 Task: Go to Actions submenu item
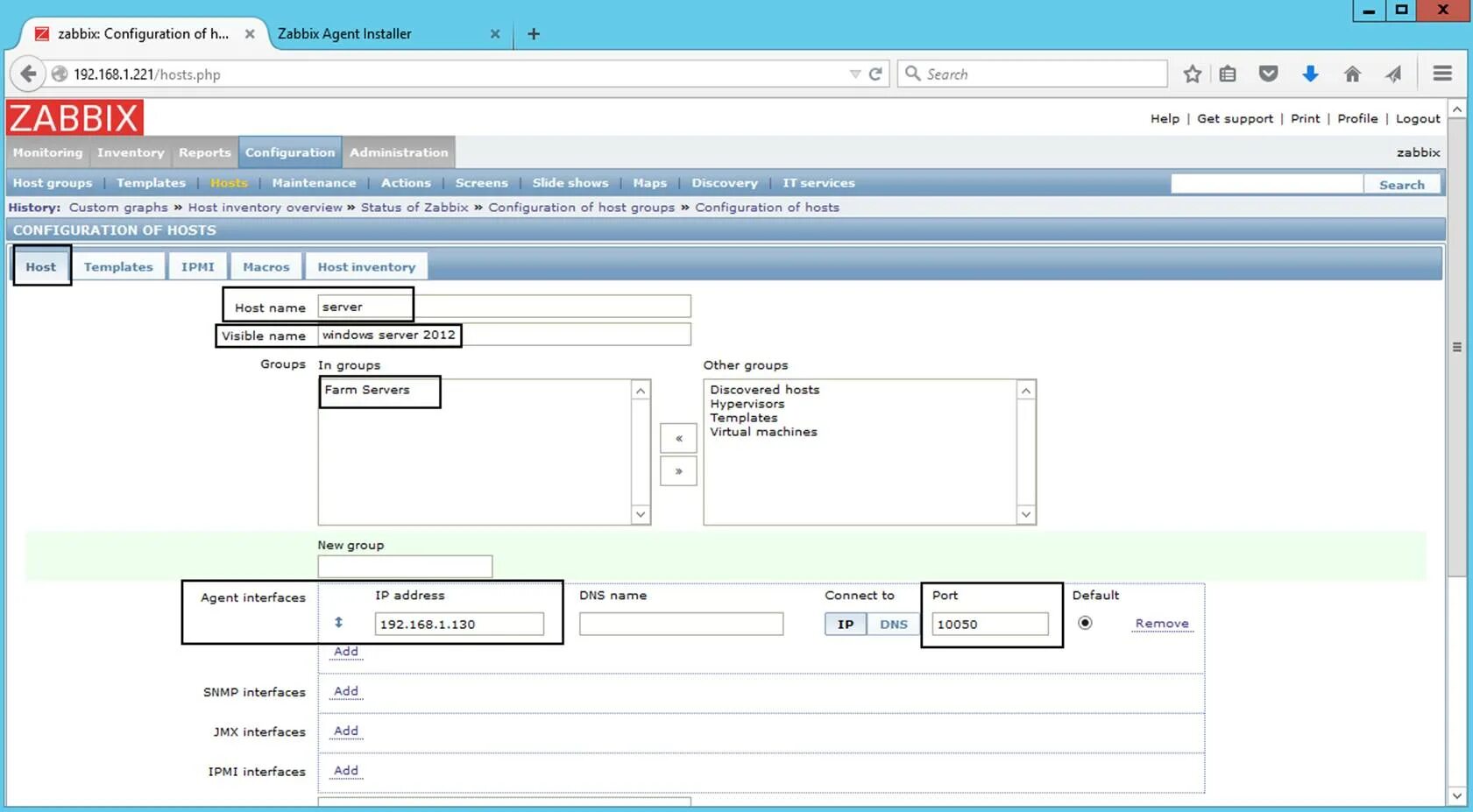click(406, 183)
